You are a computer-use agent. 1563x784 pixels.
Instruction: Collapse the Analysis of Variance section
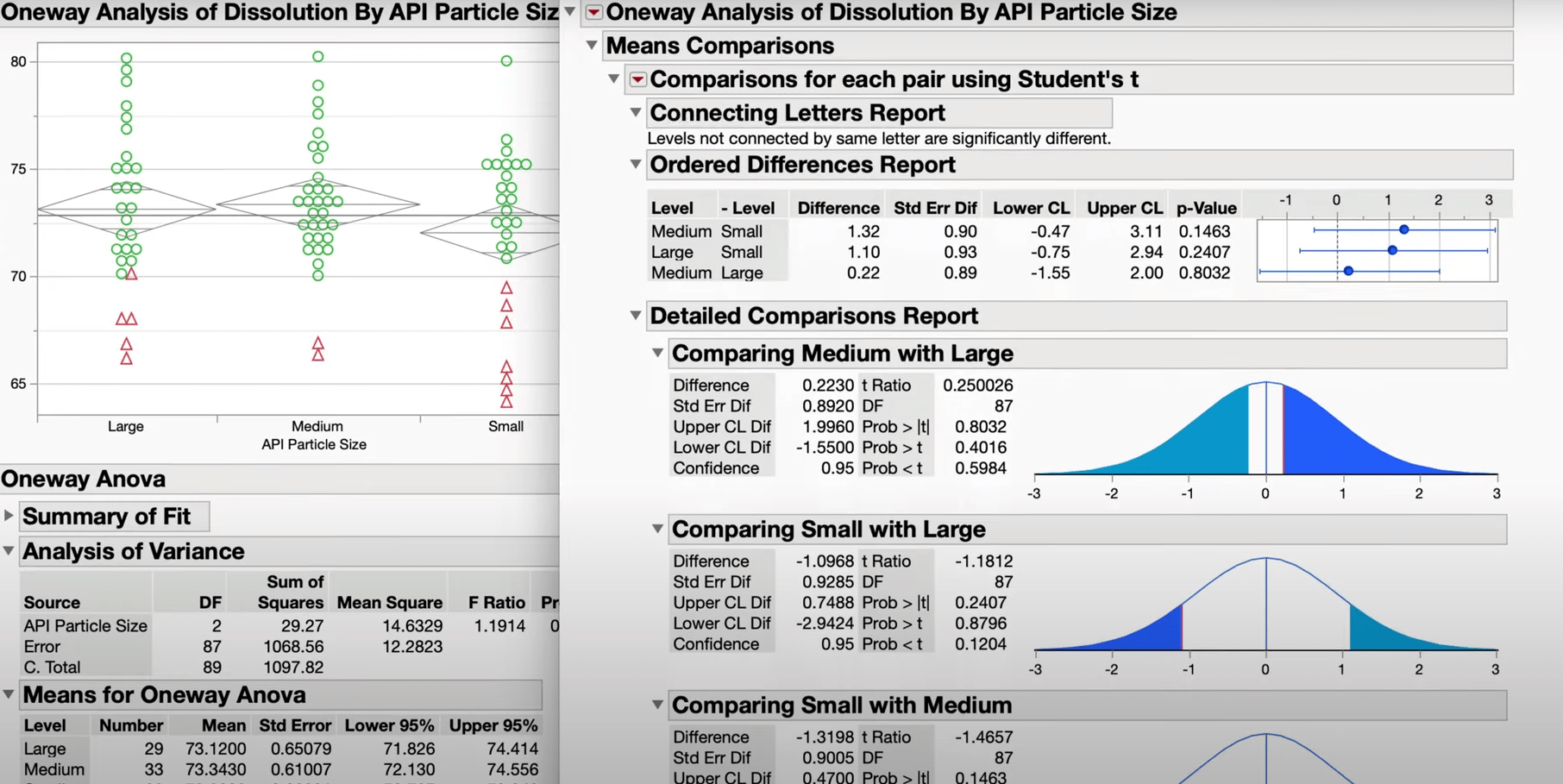coord(9,550)
